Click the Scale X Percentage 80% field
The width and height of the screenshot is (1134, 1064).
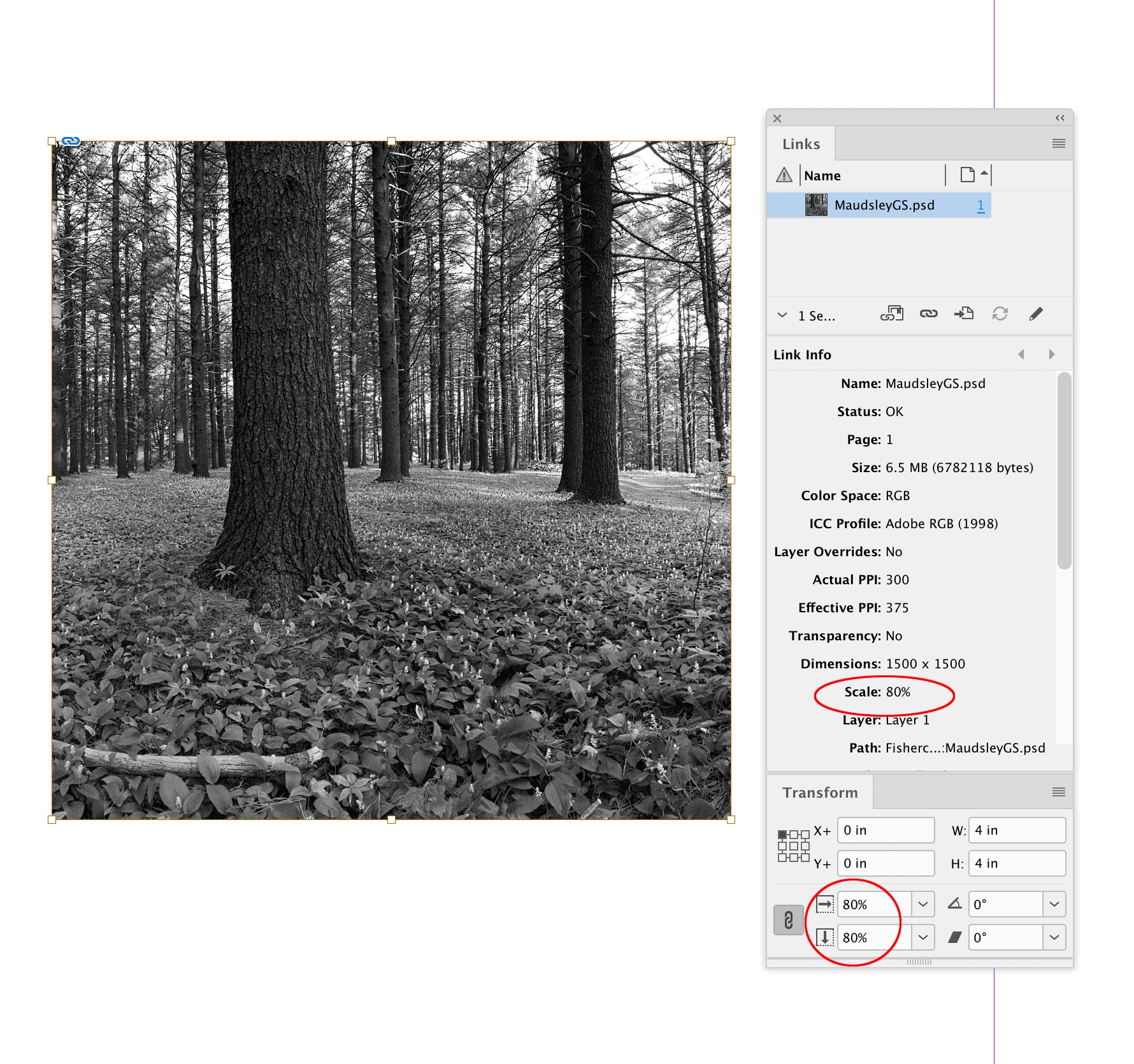[874, 904]
